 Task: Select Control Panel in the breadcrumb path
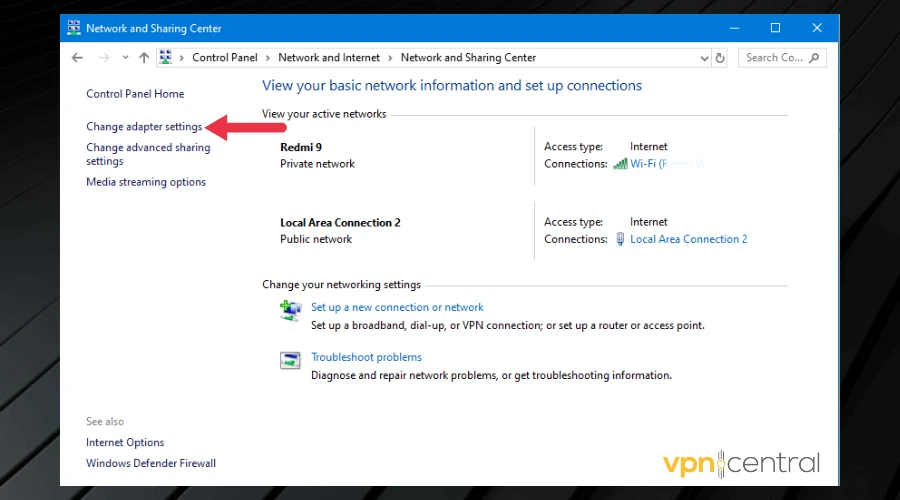click(224, 58)
